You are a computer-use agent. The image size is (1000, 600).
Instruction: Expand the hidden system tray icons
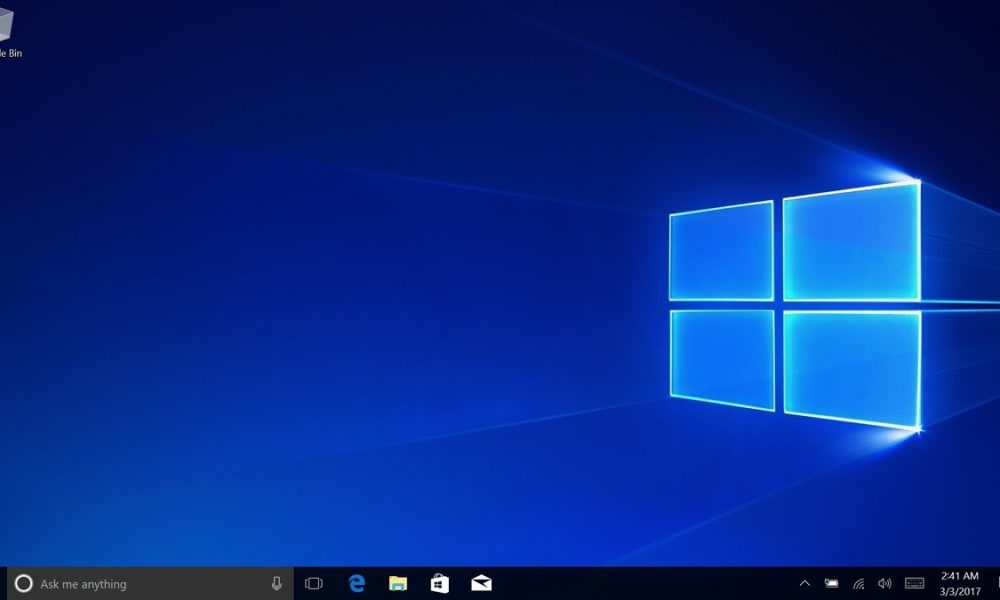coord(805,583)
